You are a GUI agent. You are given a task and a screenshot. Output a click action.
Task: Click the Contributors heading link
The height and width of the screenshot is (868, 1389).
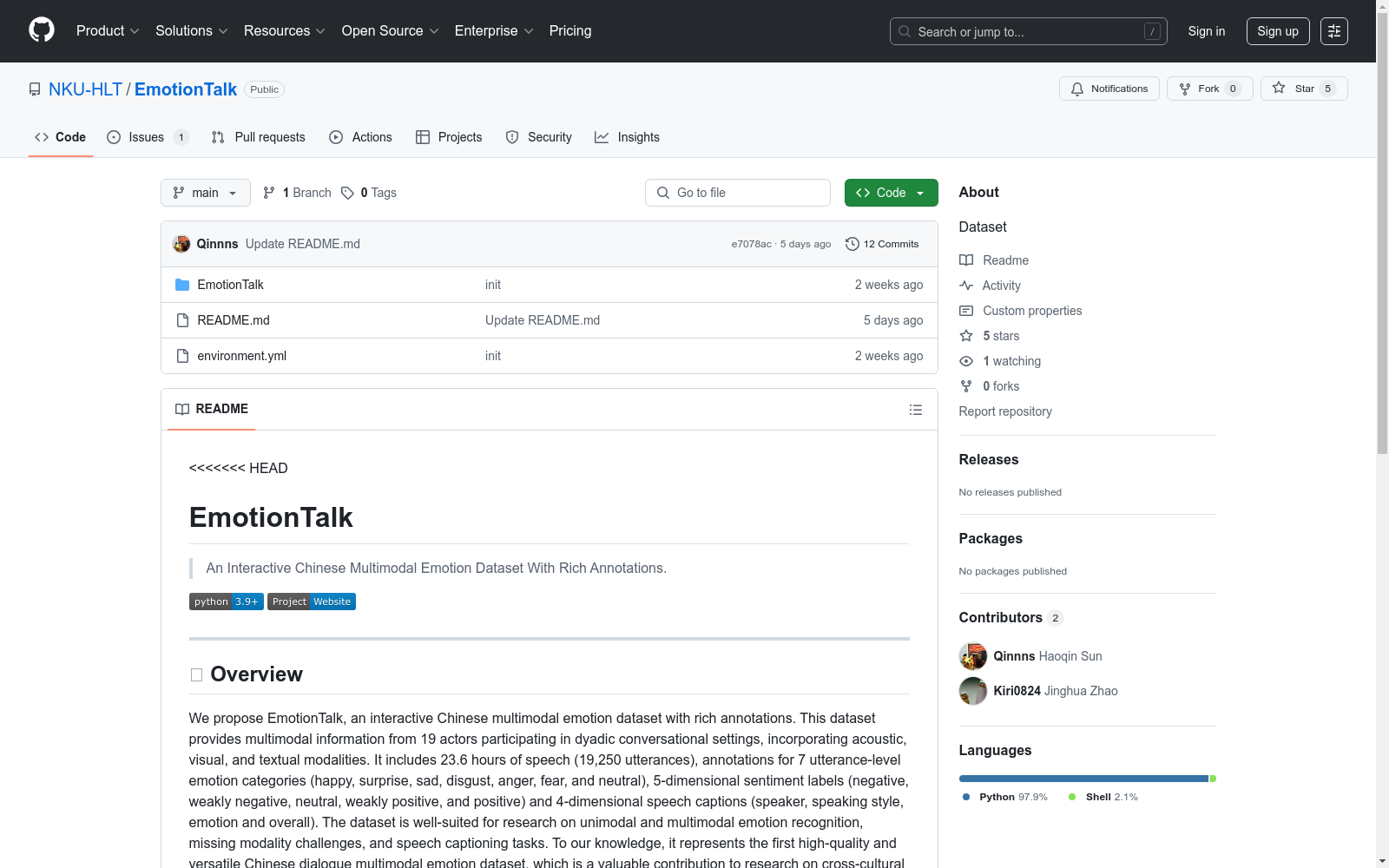(1011, 618)
